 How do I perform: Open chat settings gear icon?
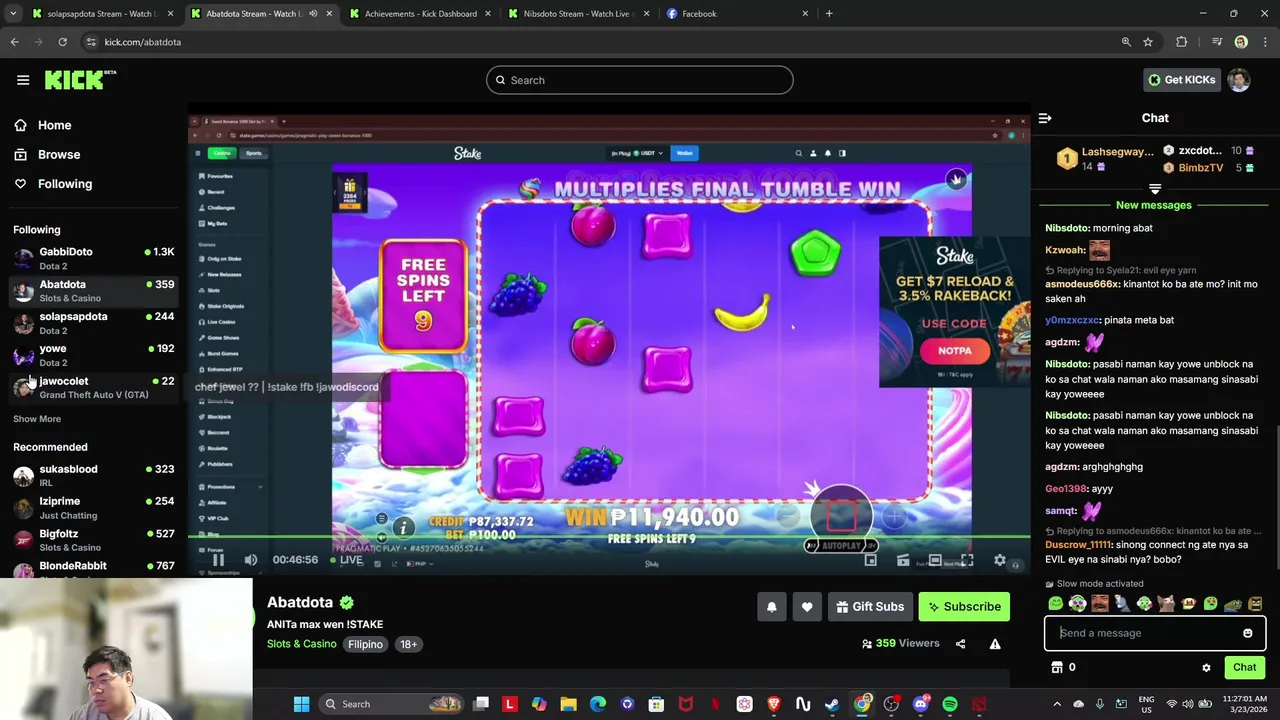click(1206, 667)
